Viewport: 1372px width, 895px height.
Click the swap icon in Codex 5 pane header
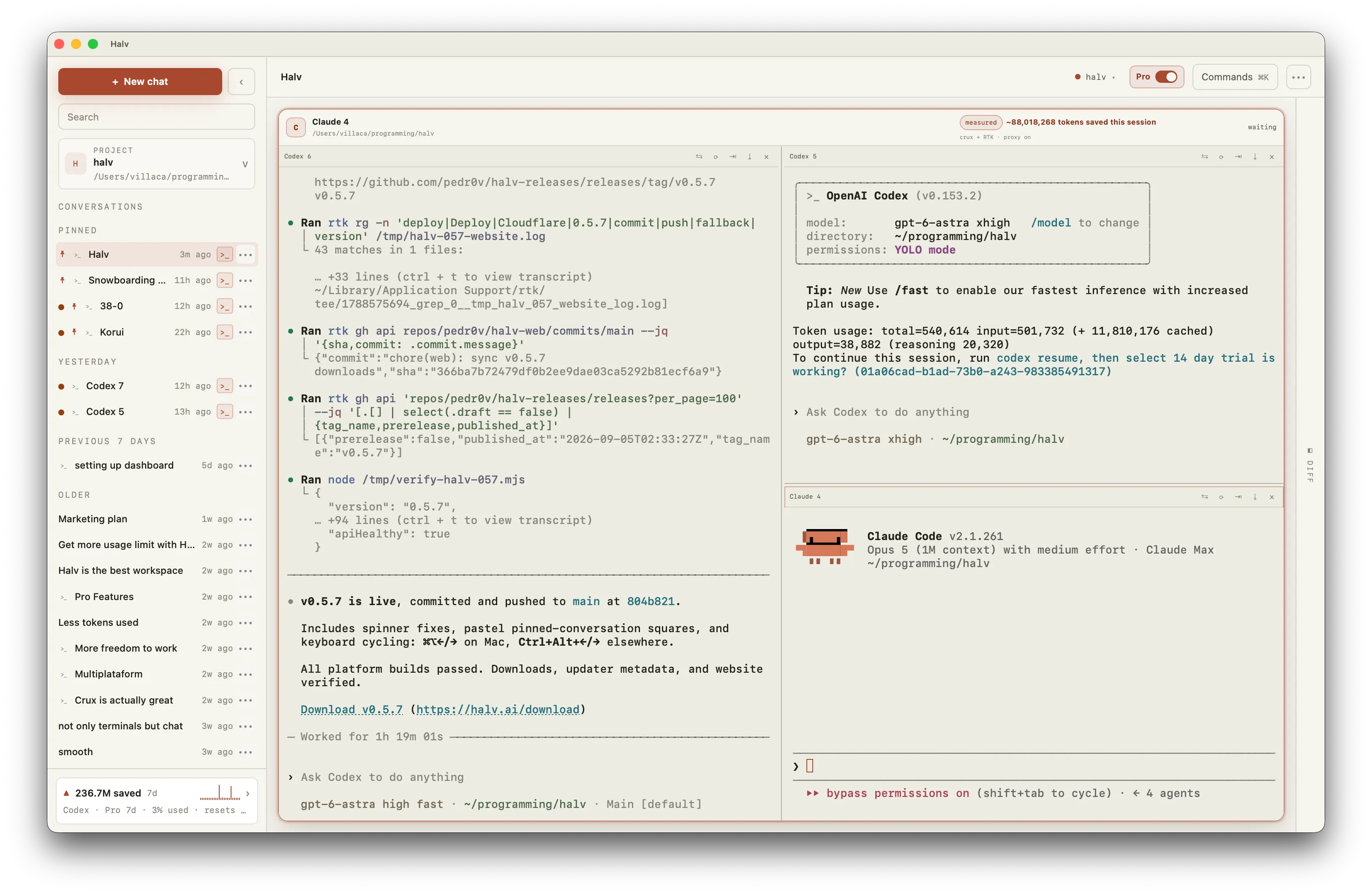pyautogui.click(x=1204, y=156)
